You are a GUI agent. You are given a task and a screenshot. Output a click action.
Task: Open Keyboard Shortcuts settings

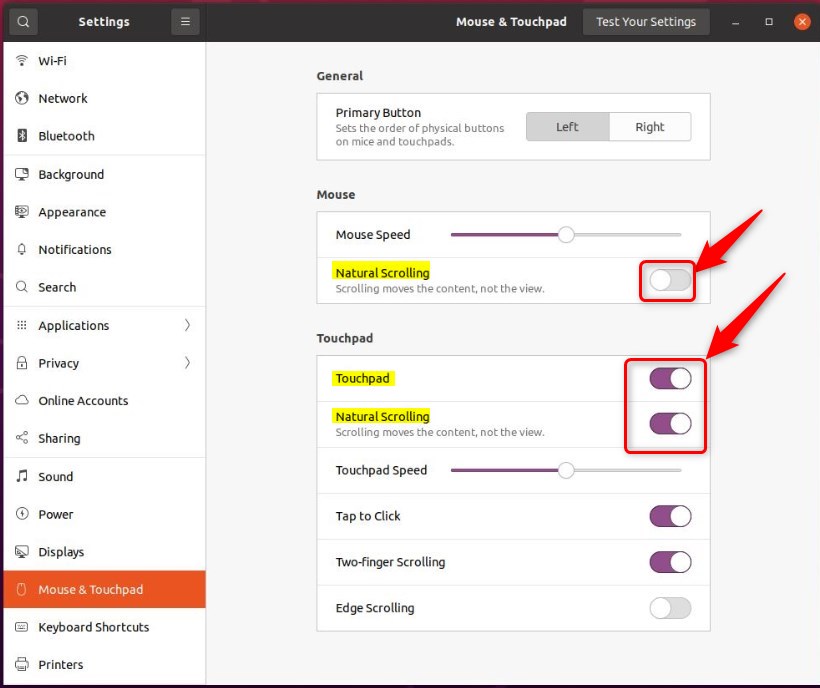click(x=91, y=627)
